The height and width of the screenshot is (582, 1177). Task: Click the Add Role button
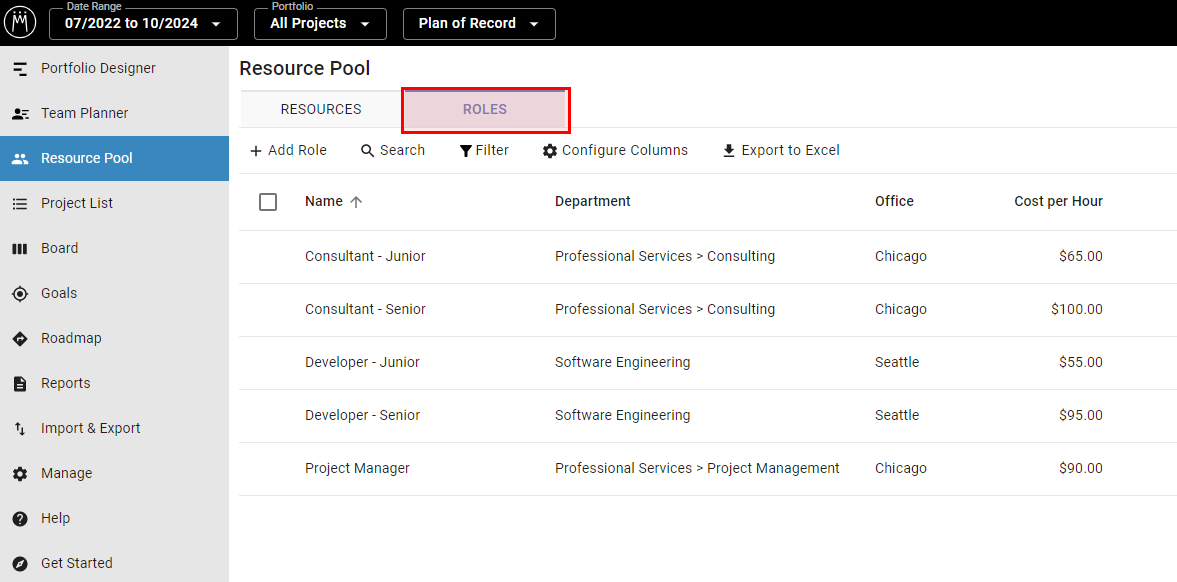[288, 151]
